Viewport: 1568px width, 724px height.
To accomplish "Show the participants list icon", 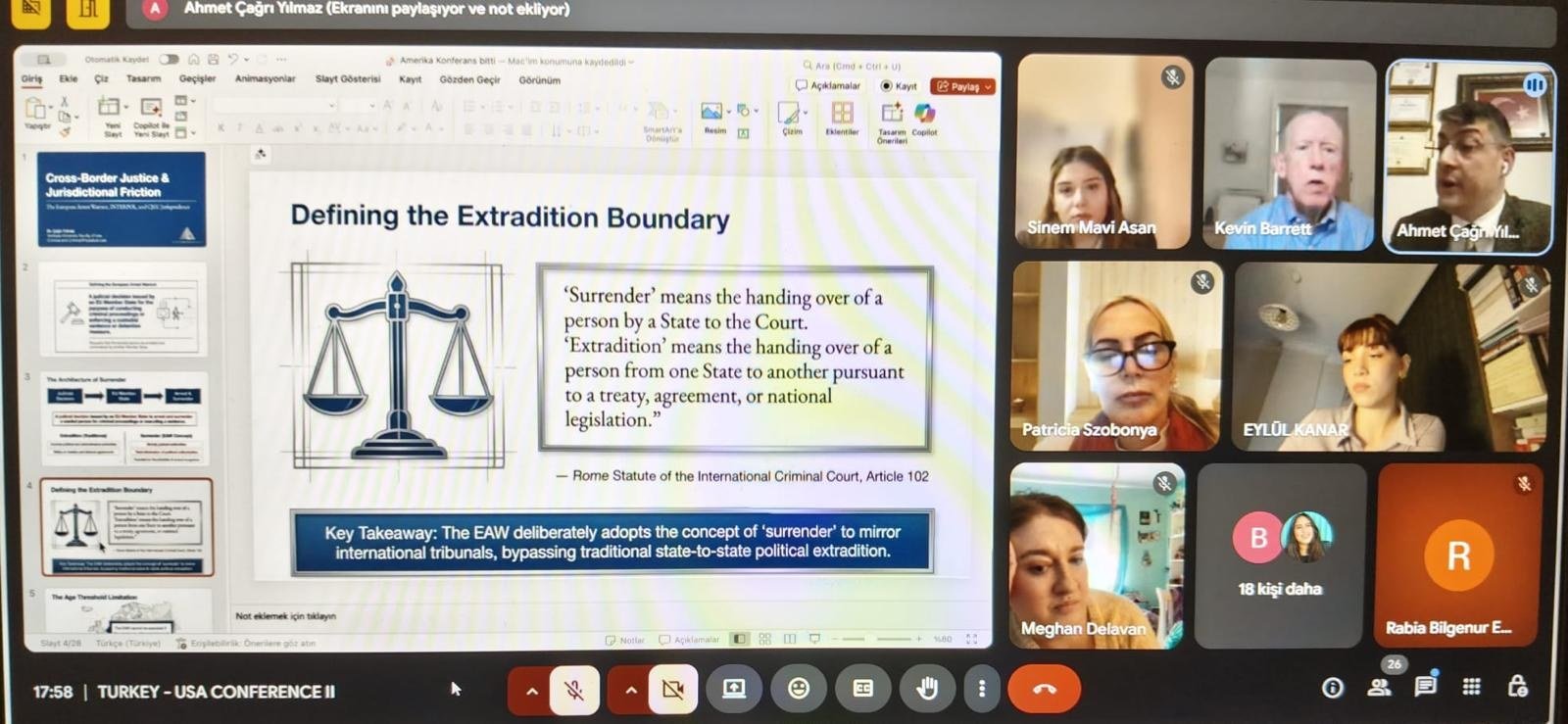I will point(1379,688).
